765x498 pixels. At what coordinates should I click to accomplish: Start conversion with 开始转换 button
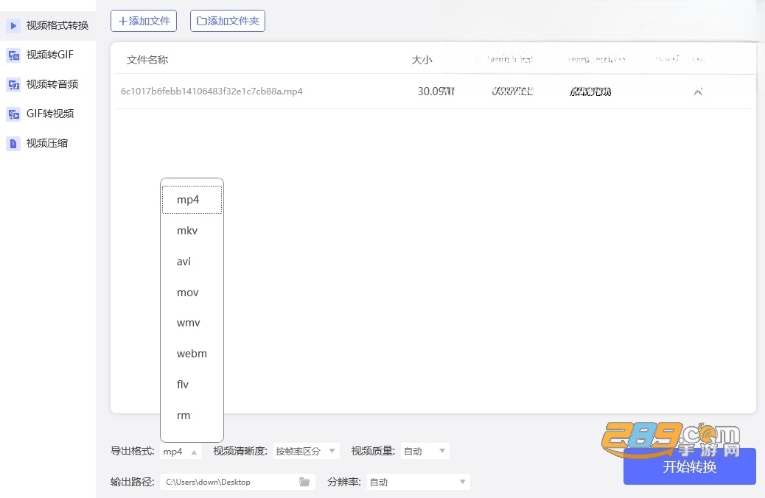(x=689, y=466)
